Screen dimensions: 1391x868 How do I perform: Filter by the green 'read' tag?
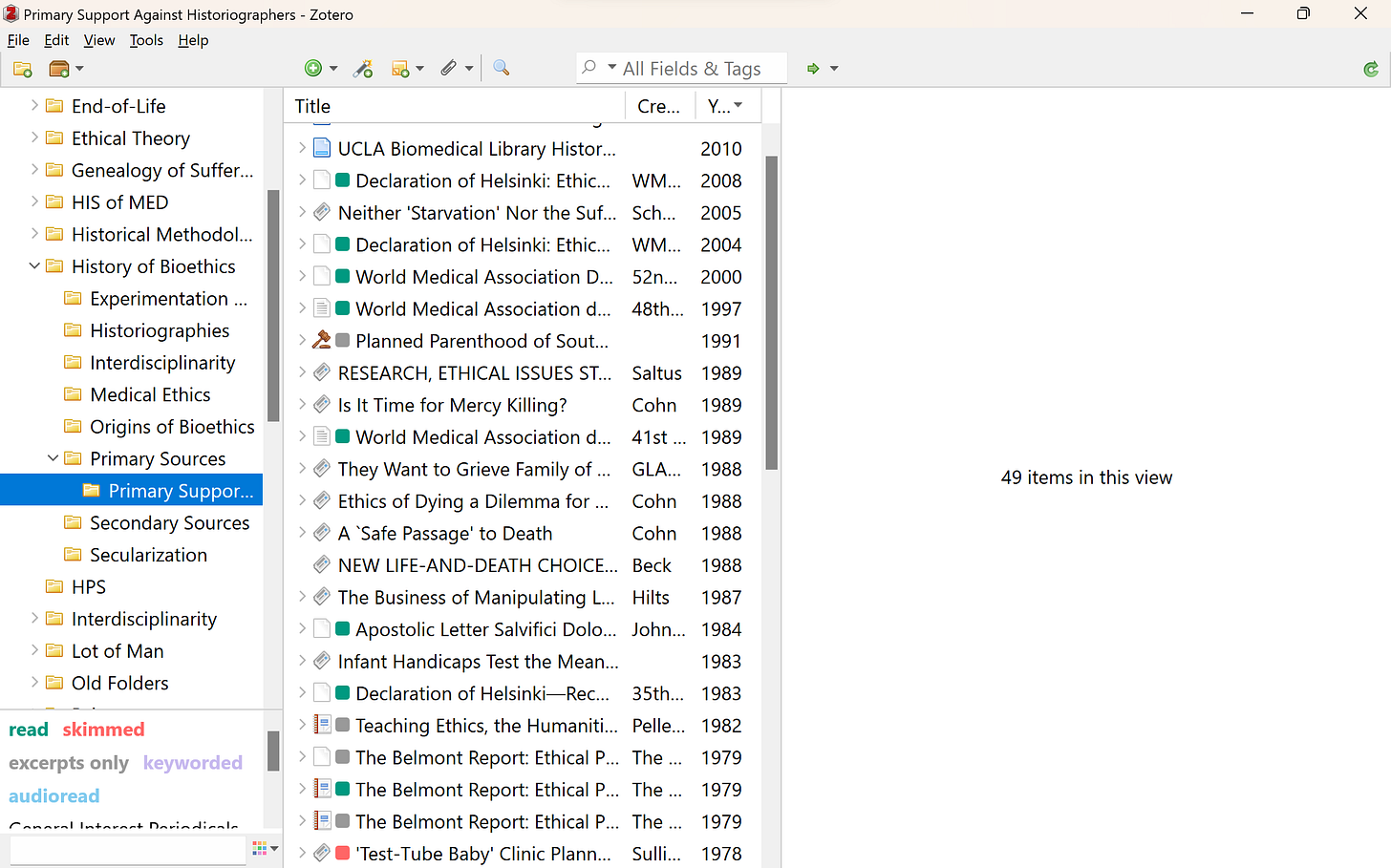(x=29, y=730)
